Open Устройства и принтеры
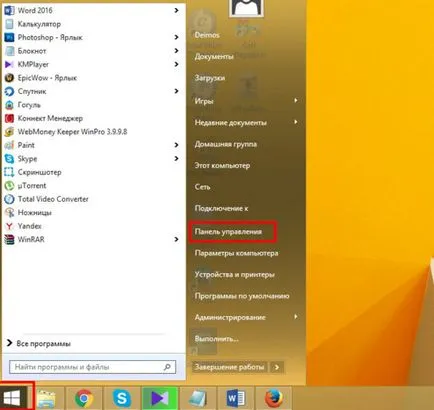 (235, 274)
